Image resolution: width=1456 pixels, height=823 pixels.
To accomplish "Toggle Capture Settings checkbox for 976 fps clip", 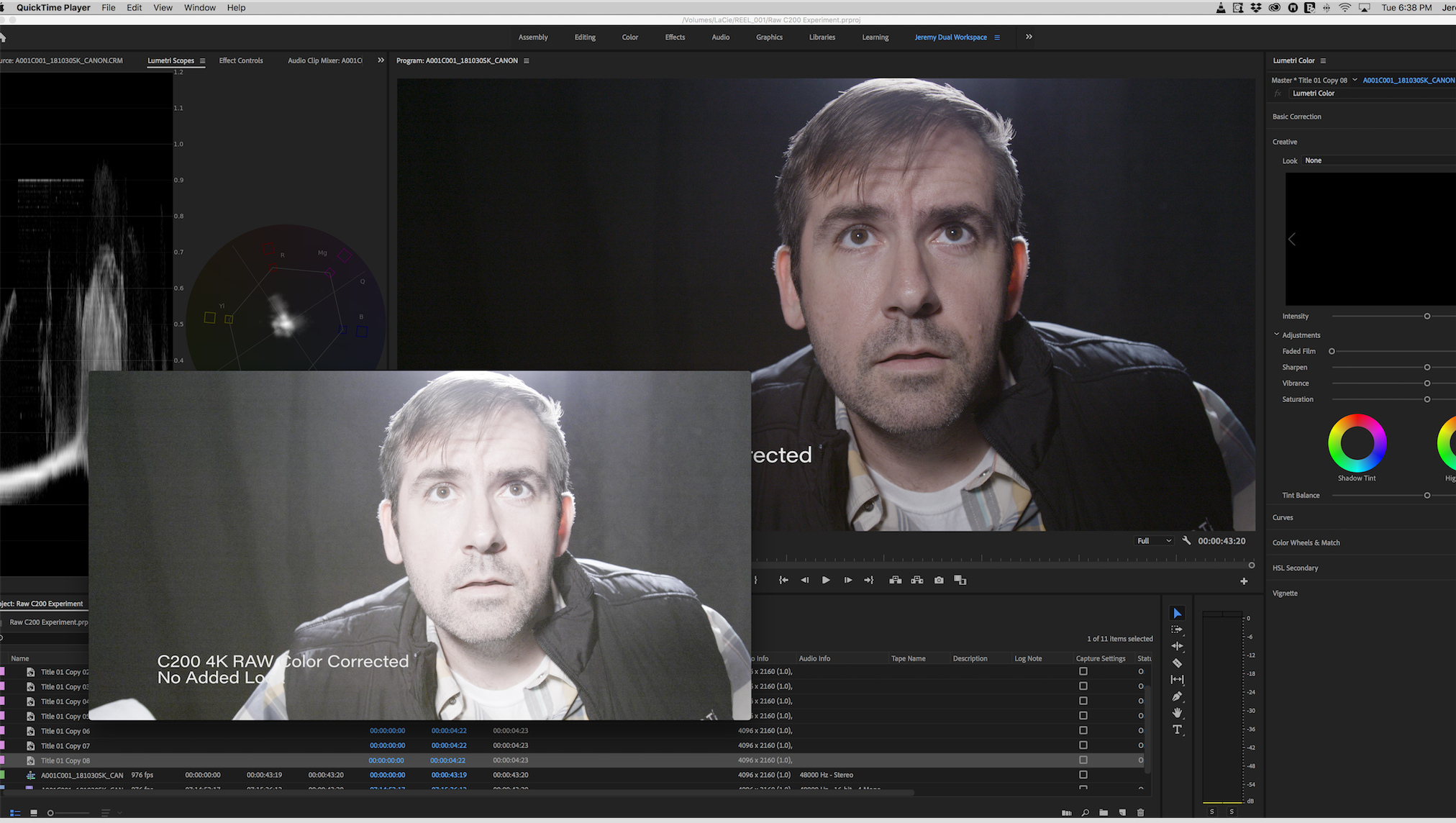I will (x=1083, y=775).
